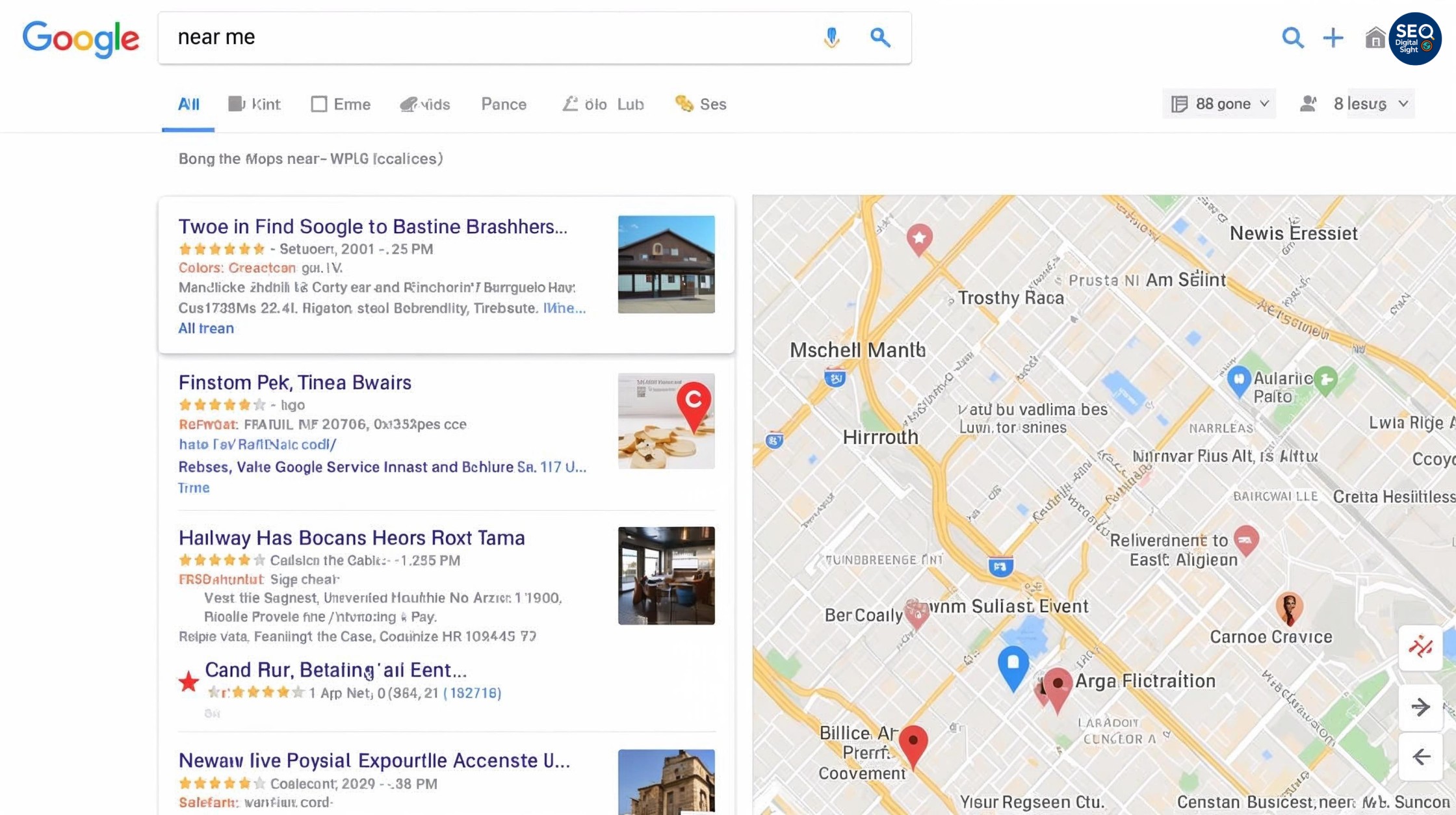Select the Pance tab
This screenshot has height=815, width=1456.
503,104
